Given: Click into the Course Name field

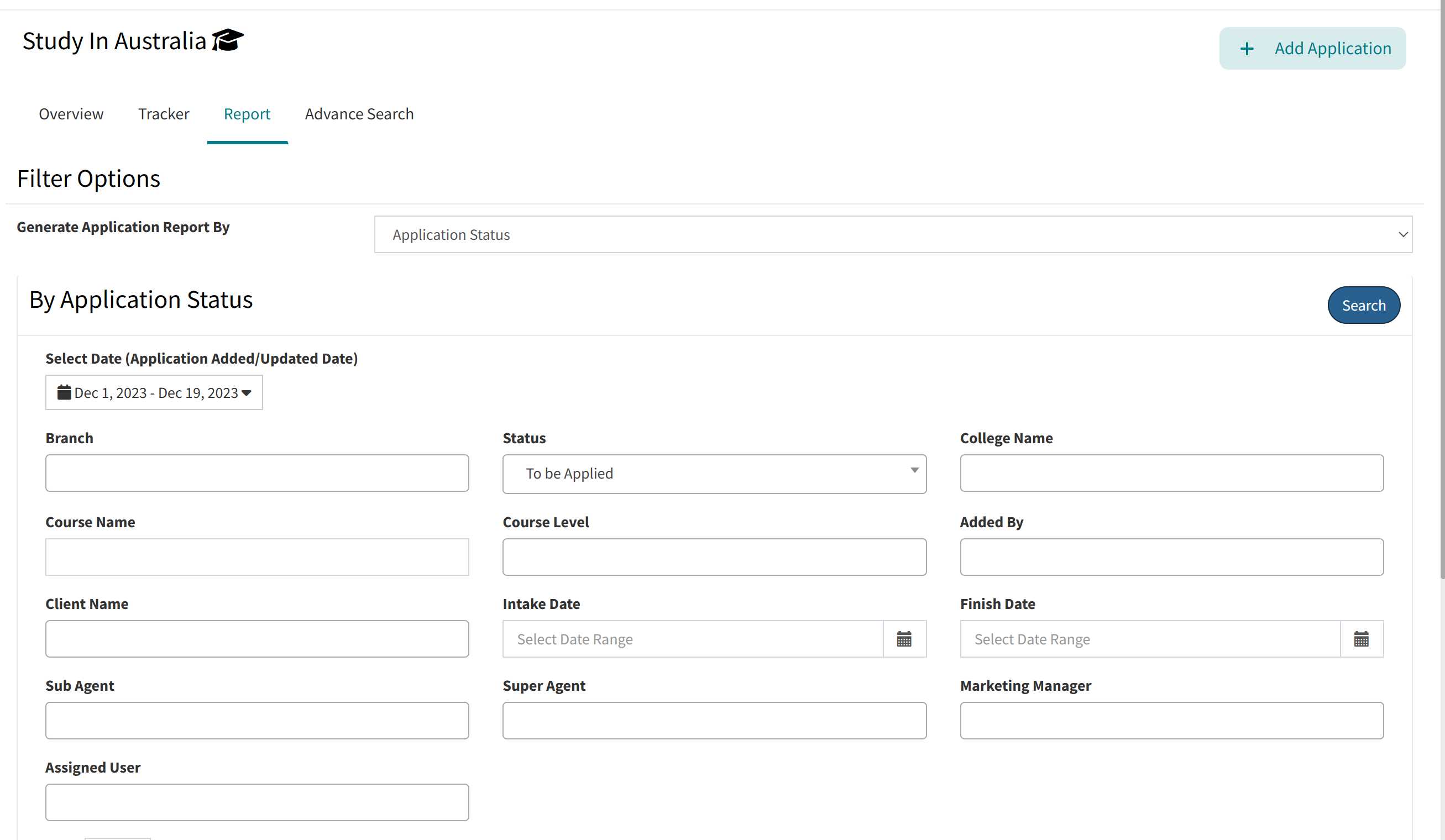Looking at the screenshot, I should [257, 556].
